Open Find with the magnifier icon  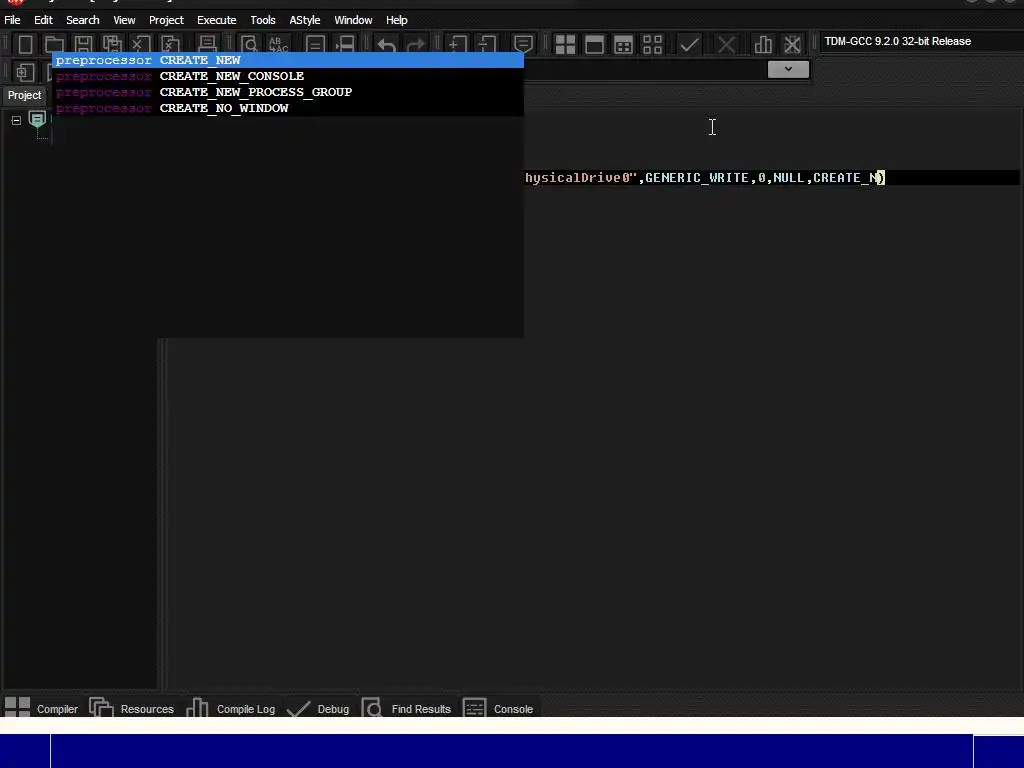click(249, 44)
